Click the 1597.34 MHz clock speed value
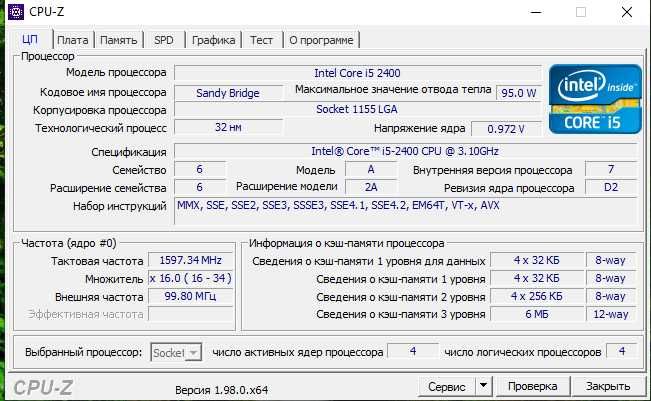This screenshot has width=651, height=401. 191,260
